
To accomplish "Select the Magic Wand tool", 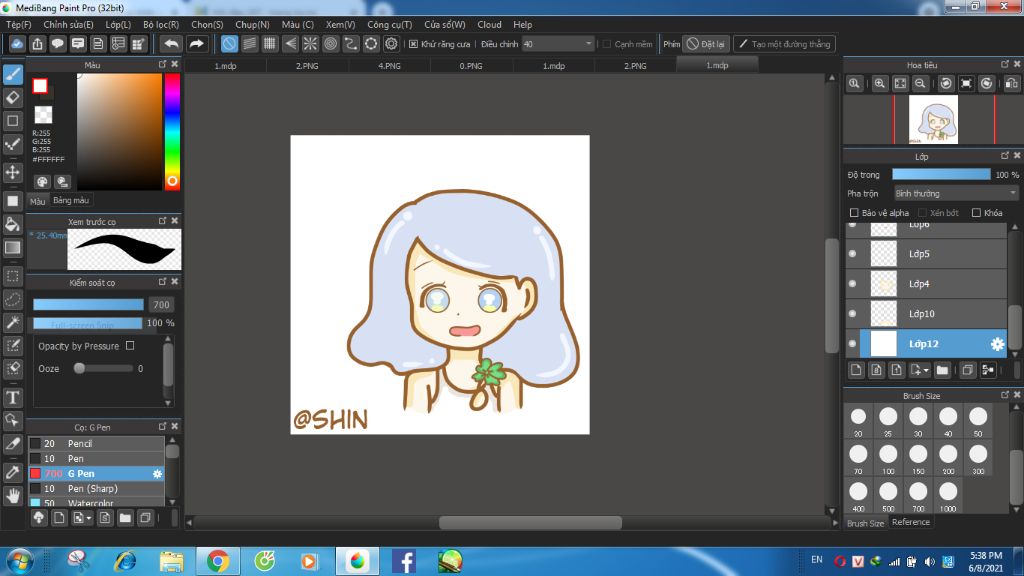I will pos(13,323).
